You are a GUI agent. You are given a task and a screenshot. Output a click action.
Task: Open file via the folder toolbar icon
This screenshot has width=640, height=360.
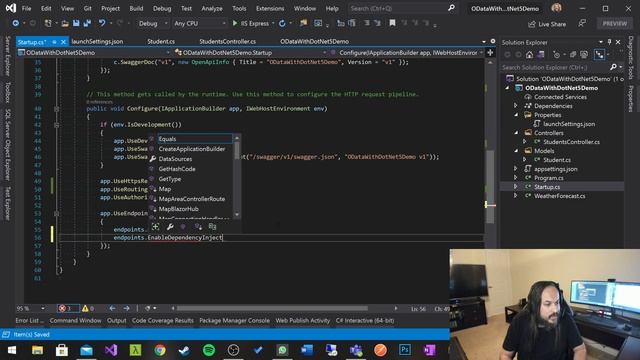[64, 24]
